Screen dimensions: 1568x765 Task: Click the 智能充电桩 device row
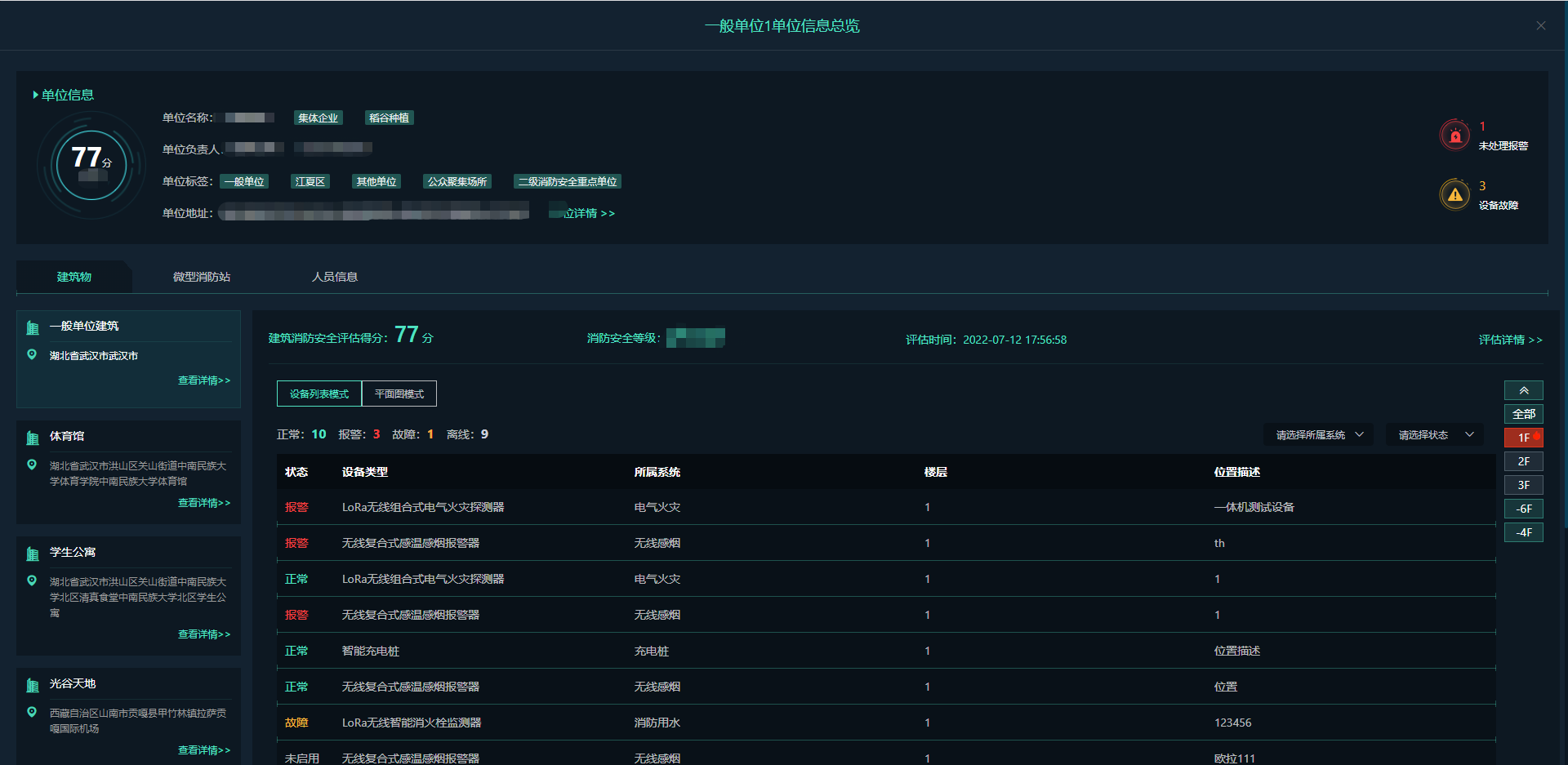click(x=886, y=651)
